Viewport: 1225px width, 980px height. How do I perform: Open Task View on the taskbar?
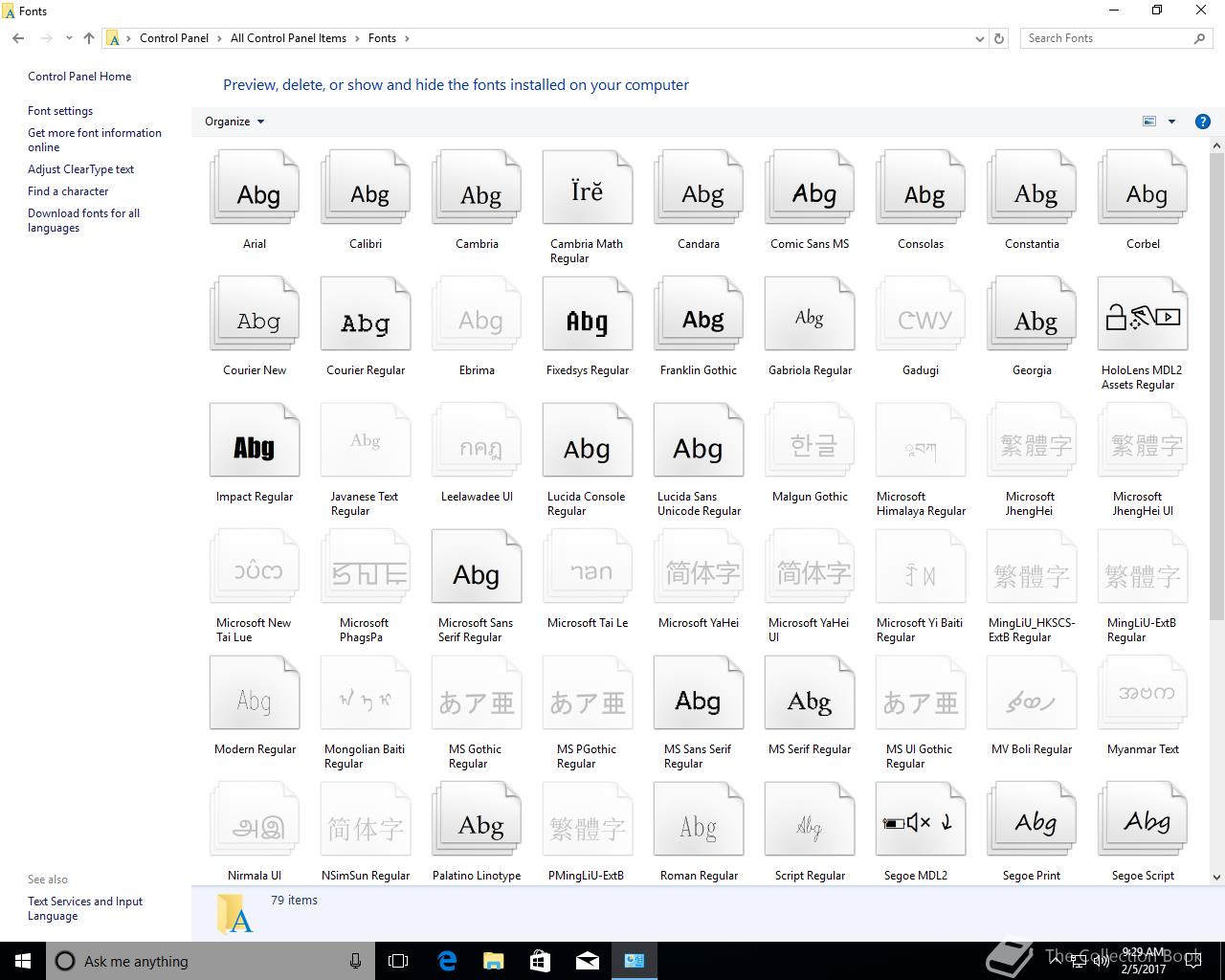tap(398, 961)
